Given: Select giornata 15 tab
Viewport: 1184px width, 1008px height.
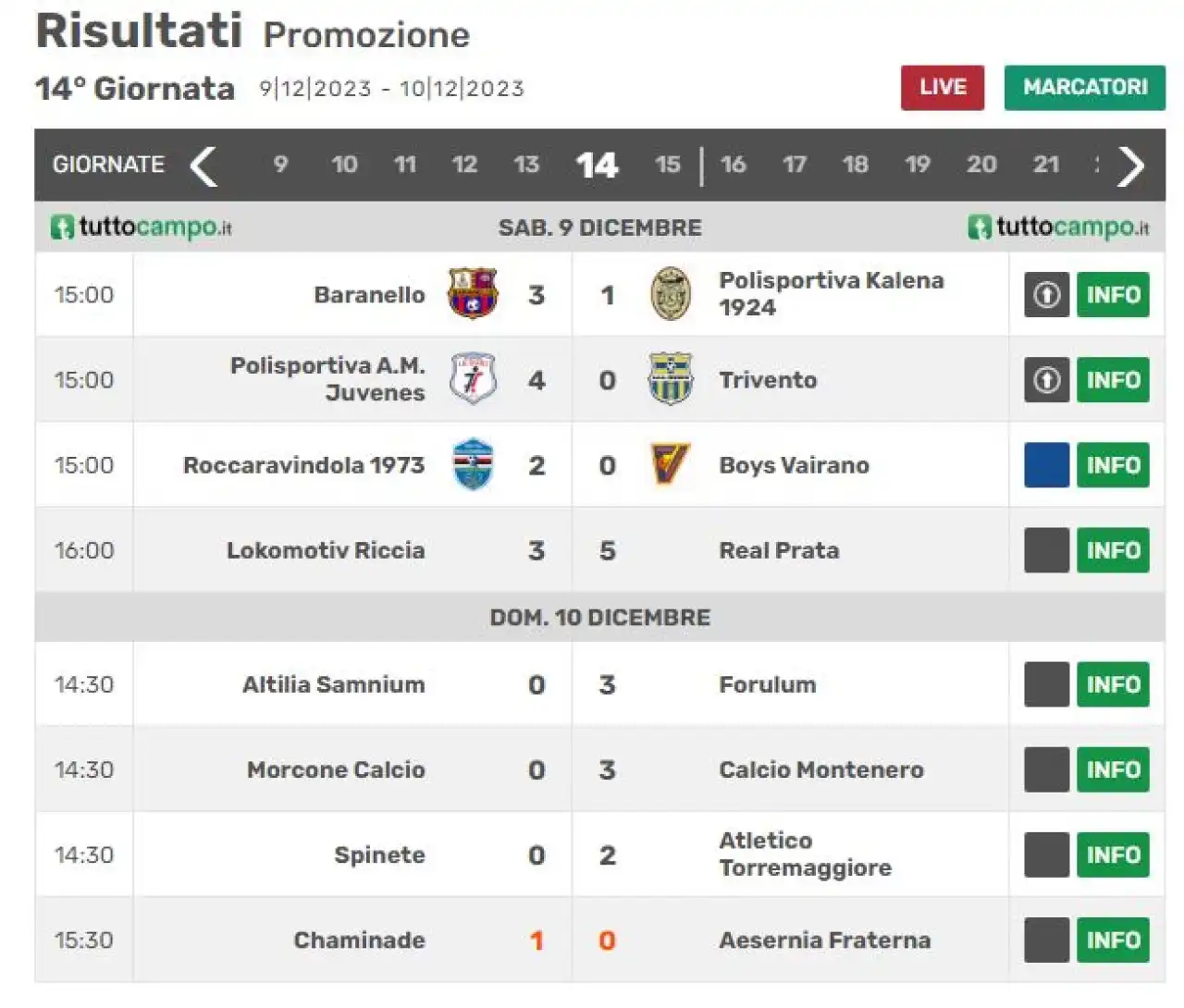Looking at the screenshot, I should [x=667, y=165].
